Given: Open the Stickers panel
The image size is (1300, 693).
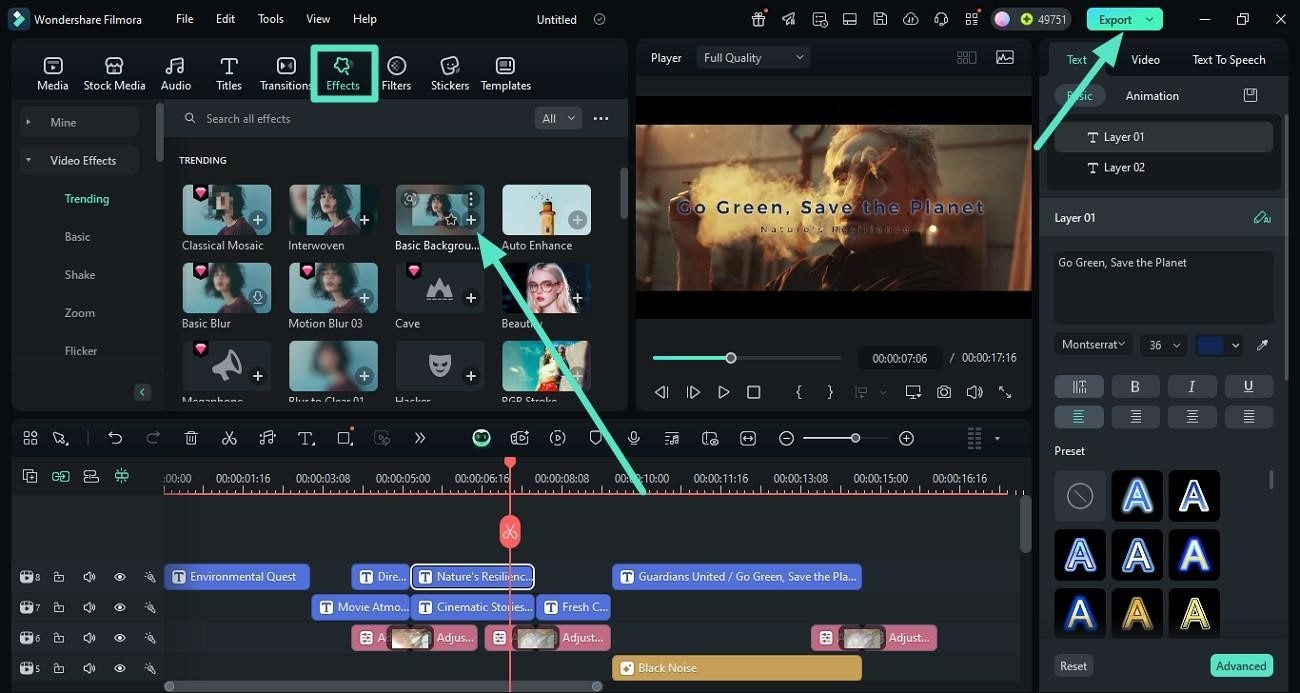Looking at the screenshot, I should pyautogui.click(x=450, y=74).
